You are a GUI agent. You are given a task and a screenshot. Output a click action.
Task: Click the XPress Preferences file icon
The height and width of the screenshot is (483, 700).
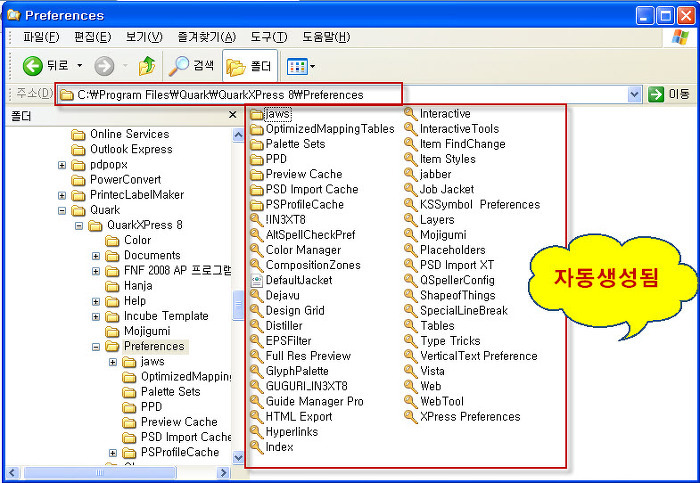click(x=411, y=416)
